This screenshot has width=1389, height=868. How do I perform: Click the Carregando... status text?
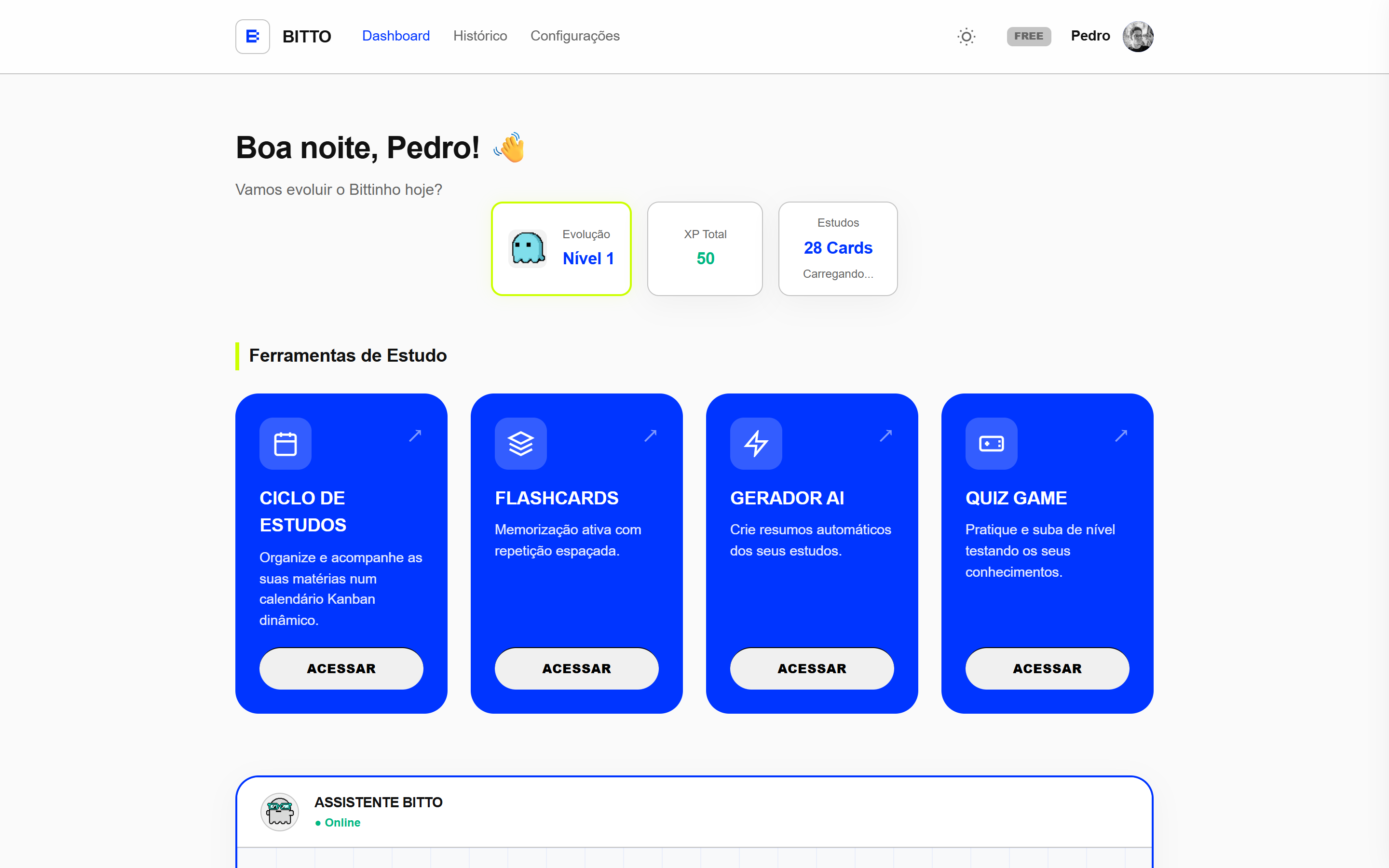[x=838, y=274]
